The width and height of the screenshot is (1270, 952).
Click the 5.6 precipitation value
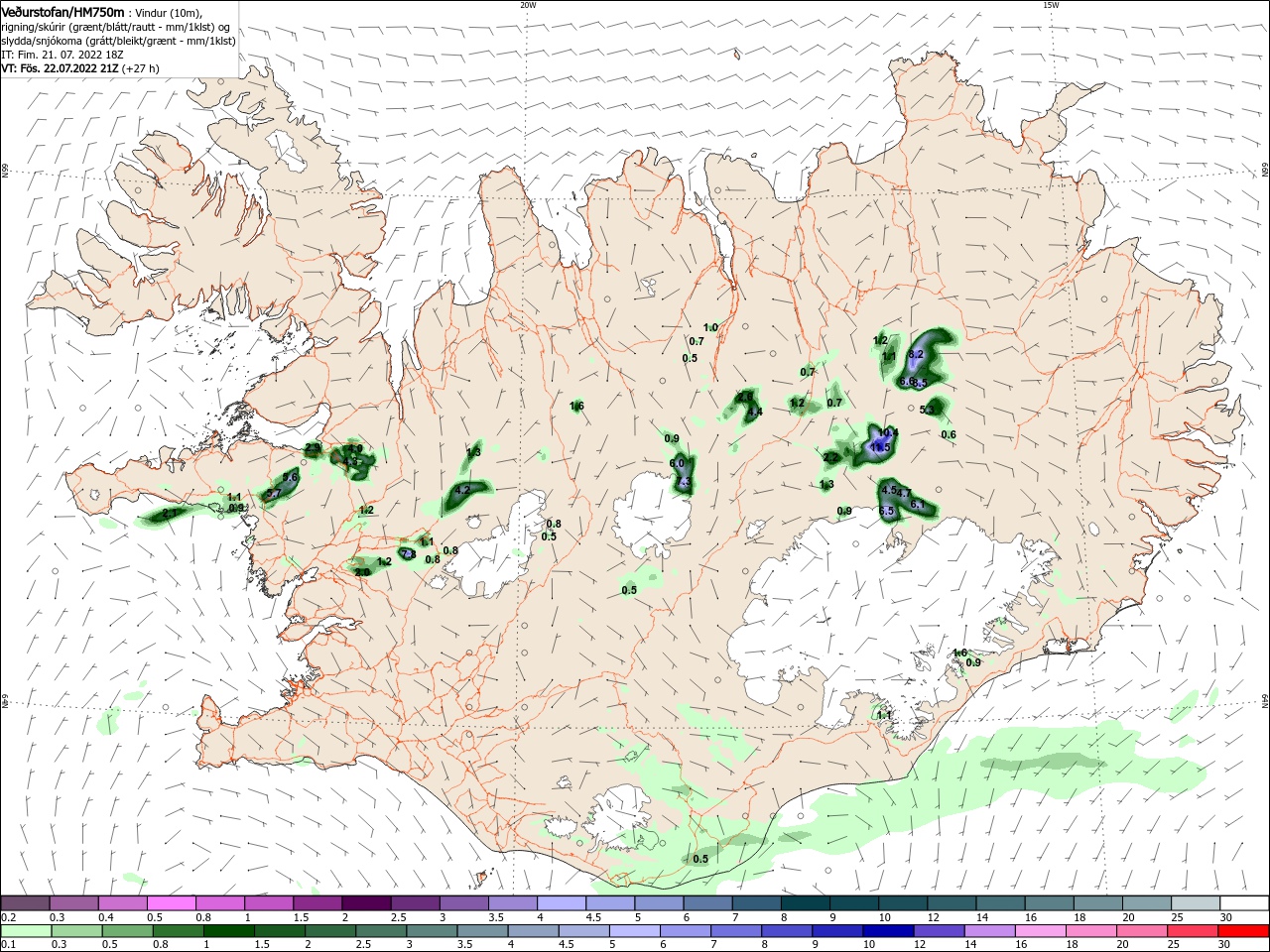(291, 477)
